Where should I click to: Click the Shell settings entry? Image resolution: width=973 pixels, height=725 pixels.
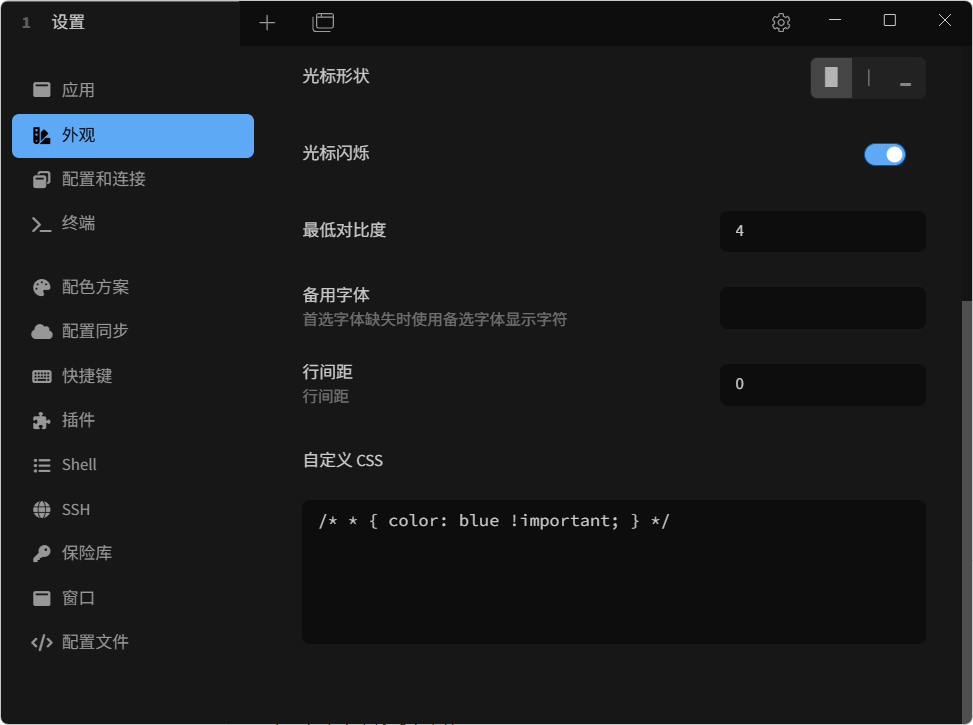pyautogui.click(x=78, y=464)
